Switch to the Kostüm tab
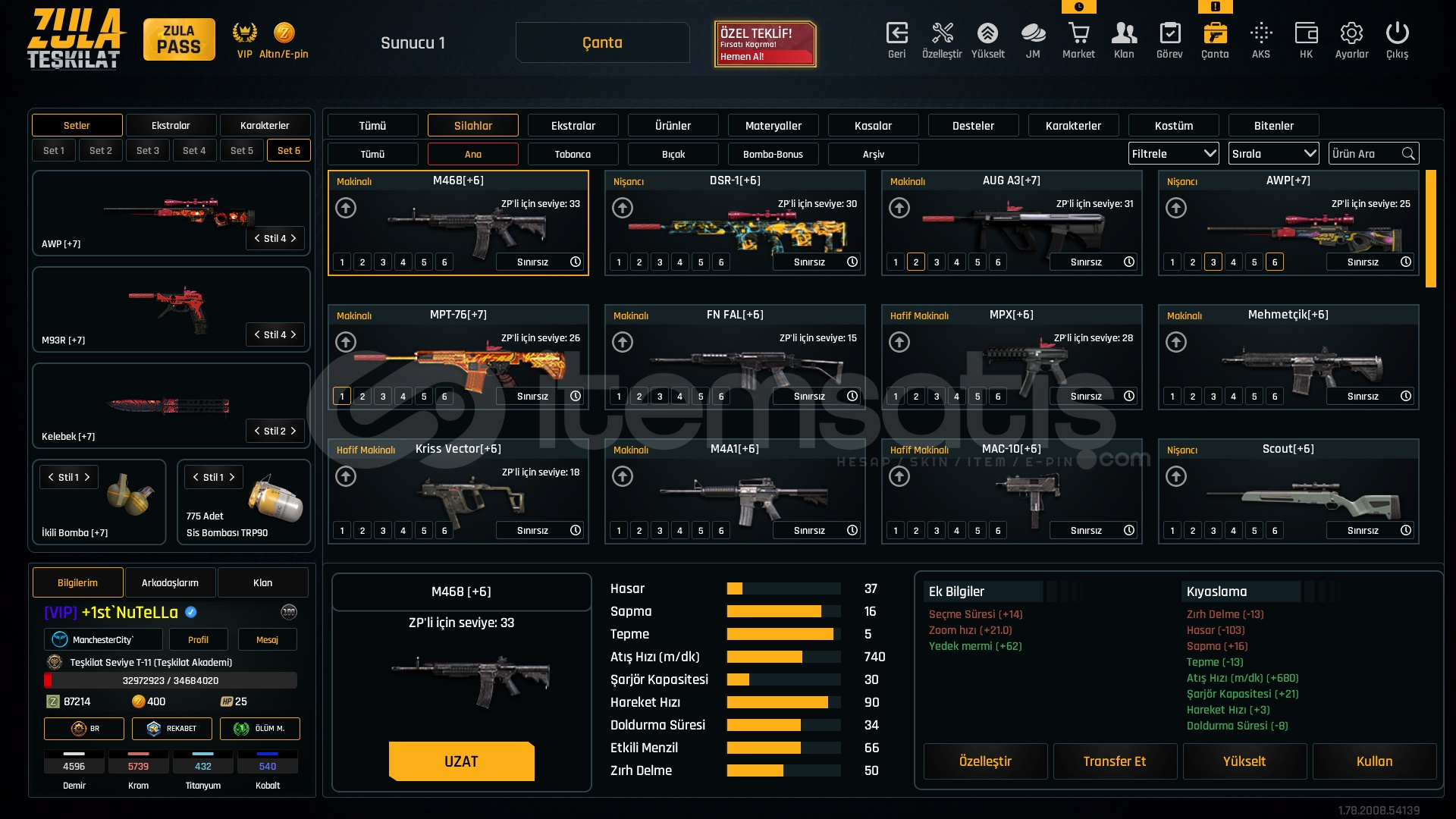 tap(1173, 125)
